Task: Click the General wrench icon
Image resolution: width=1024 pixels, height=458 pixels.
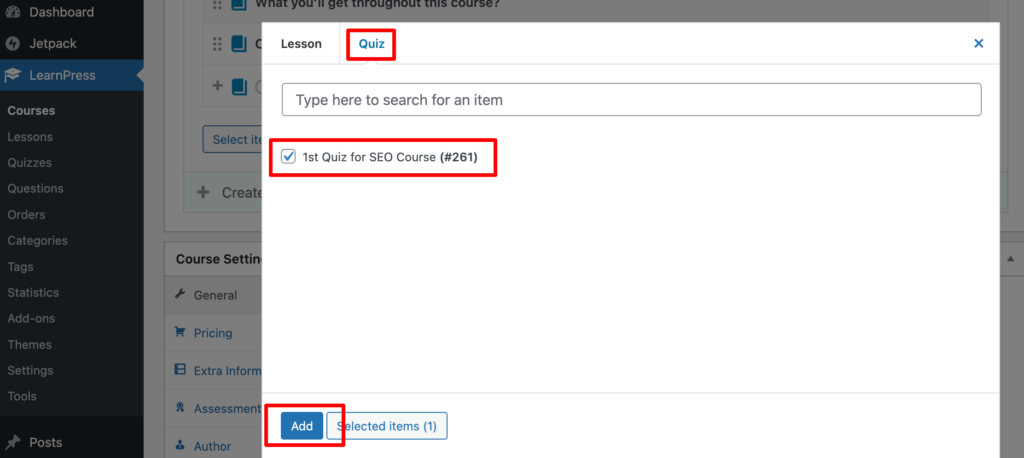Action: click(x=180, y=295)
